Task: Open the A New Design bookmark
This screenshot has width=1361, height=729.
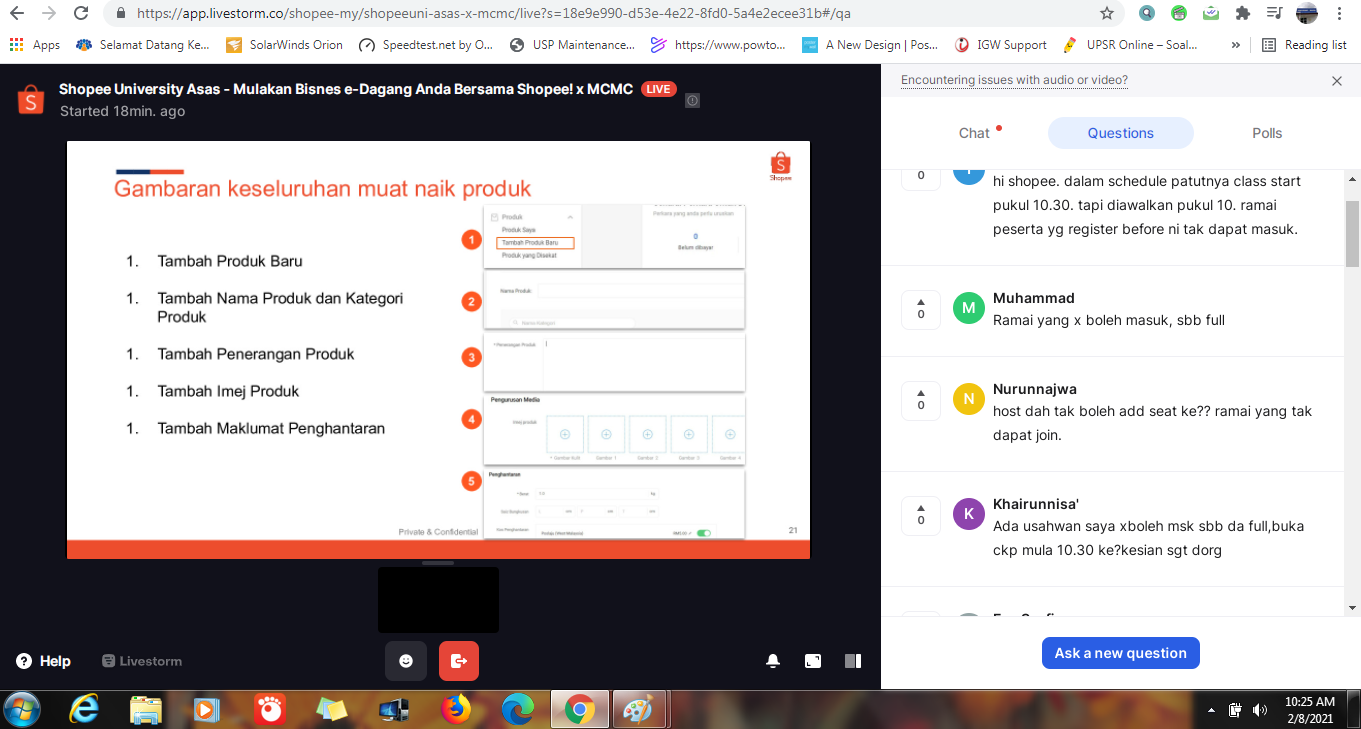Action: coord(870,45)
